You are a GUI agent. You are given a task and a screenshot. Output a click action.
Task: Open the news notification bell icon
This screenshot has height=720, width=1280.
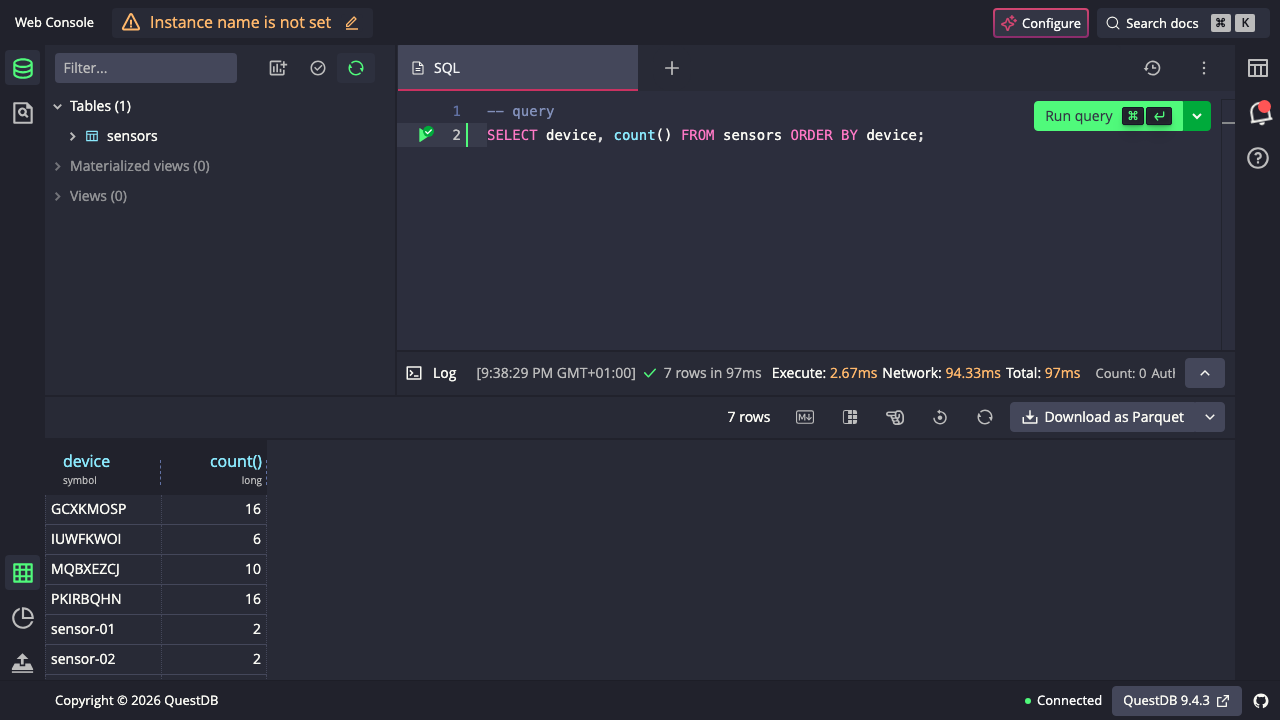coord(1258,113)
